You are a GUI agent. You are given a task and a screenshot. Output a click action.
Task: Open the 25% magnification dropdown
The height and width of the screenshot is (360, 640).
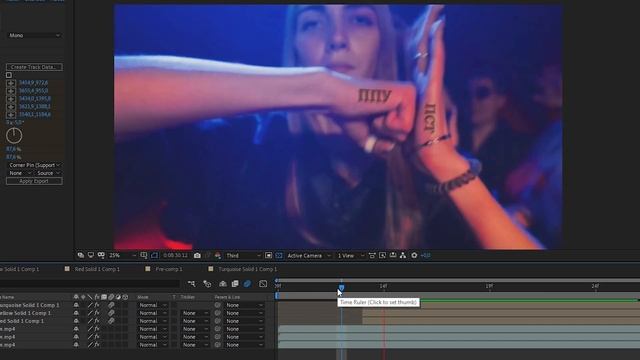(x=122, y=256)
